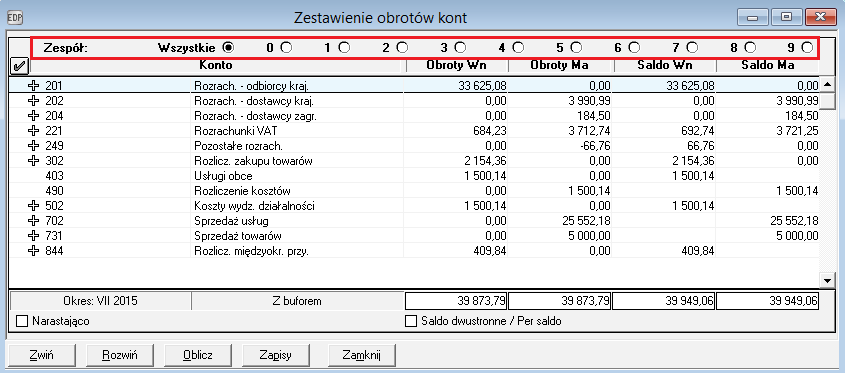Click value 684,23 in Obroty Wn
Viewport: 845px width, 373px height.
pyautogui.click(x=490, y=130)
